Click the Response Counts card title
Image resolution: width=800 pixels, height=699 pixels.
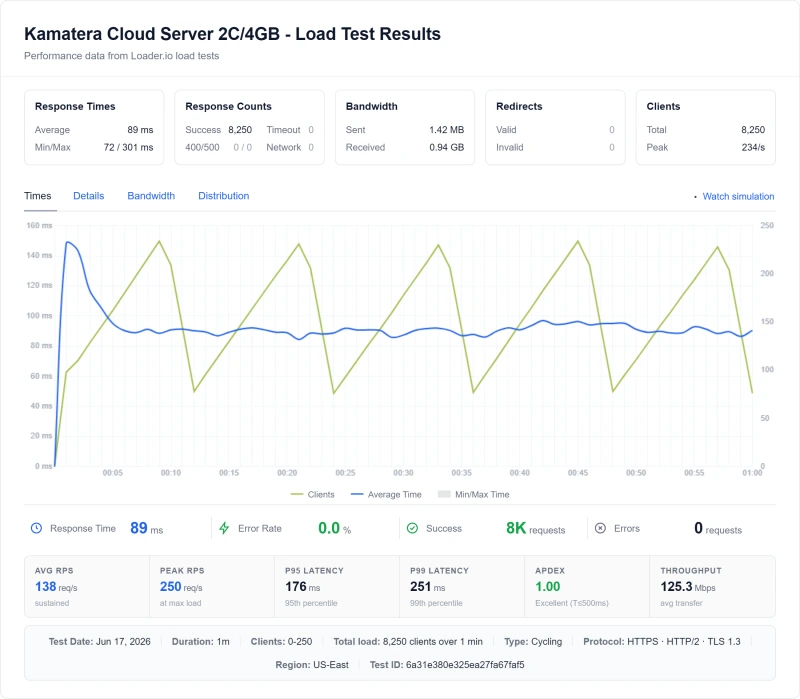228,106
